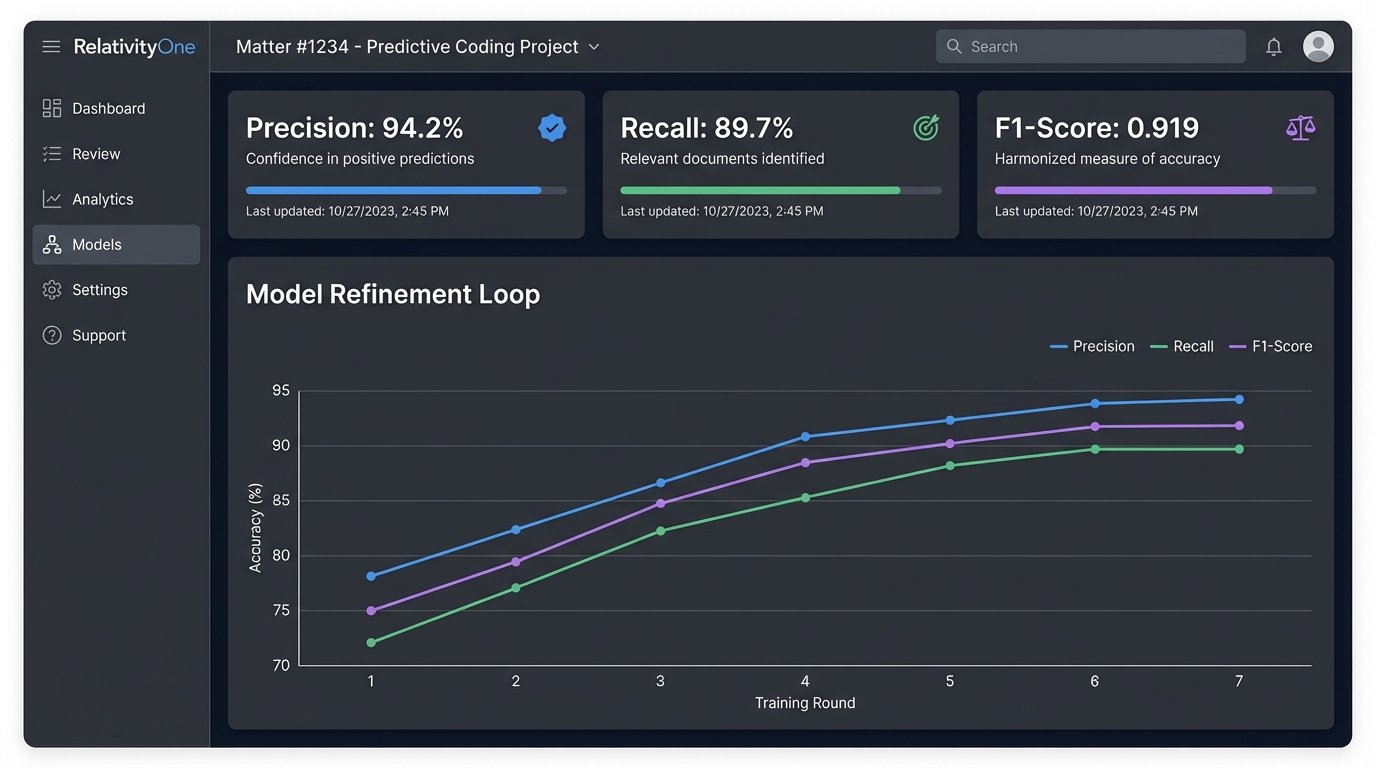The height and width of the screenshot is (768, 1376).
Task: Click the Recall target icon
Action: (926, 128)
